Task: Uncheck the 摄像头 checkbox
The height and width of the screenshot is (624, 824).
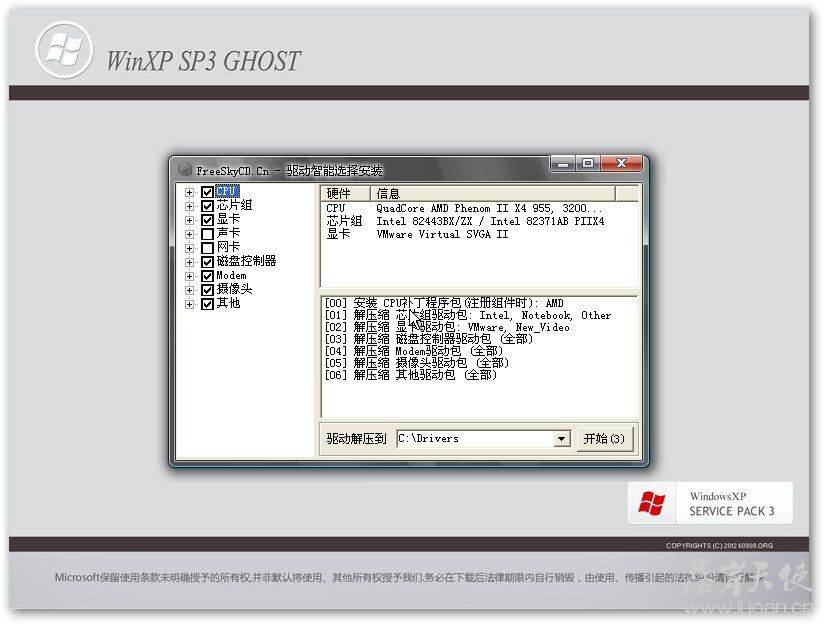Action: [x=207, y=290]
